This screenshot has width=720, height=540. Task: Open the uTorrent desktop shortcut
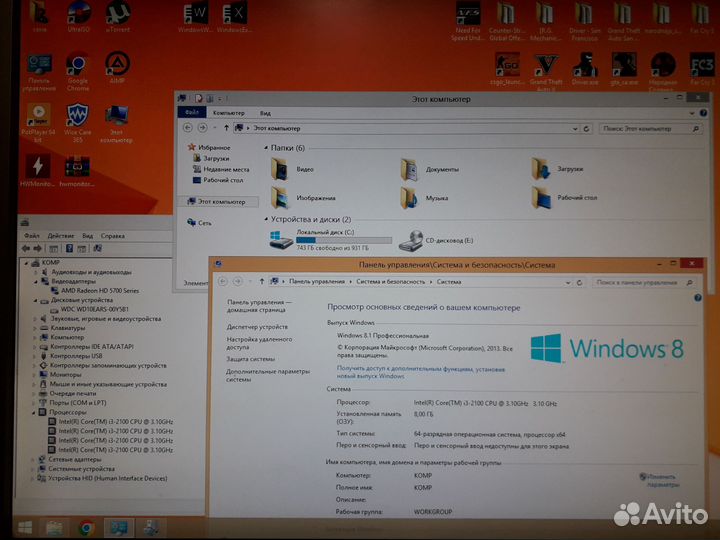(118, 17)
